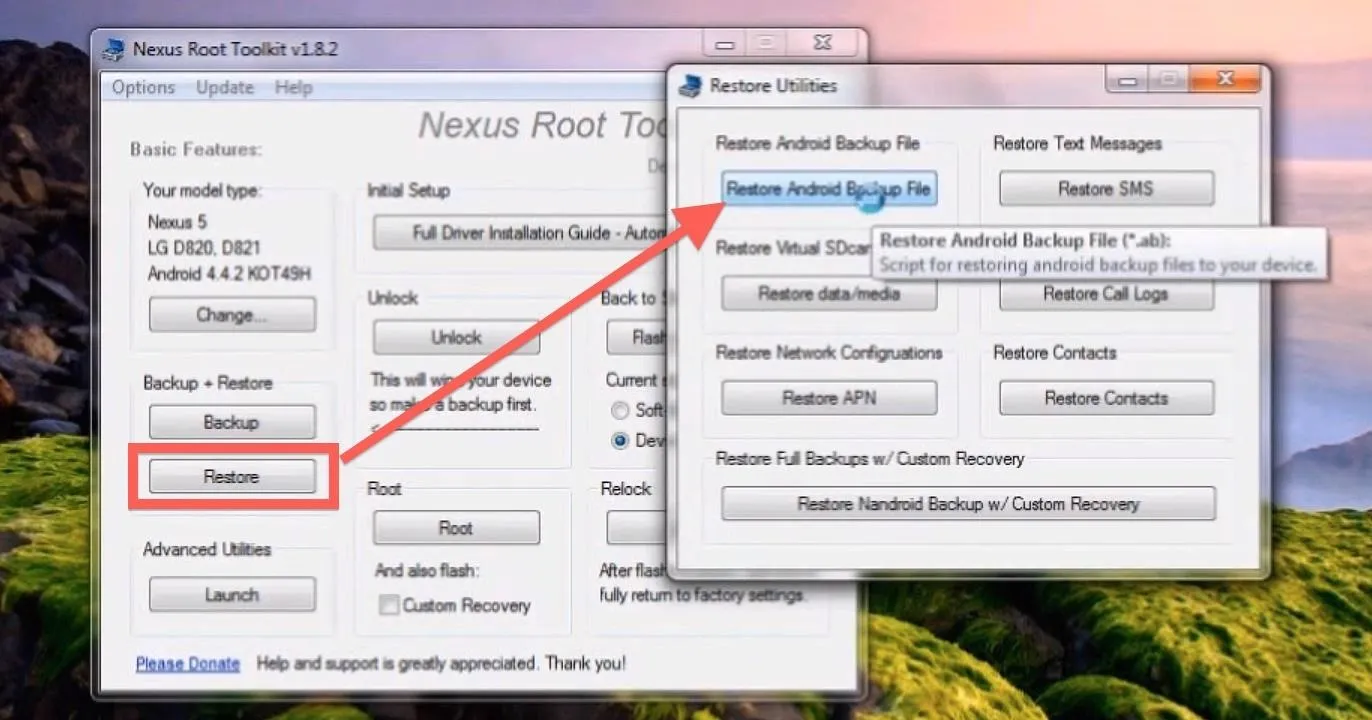Click the Restore Utilities window title icon

[x=690, y=86]
